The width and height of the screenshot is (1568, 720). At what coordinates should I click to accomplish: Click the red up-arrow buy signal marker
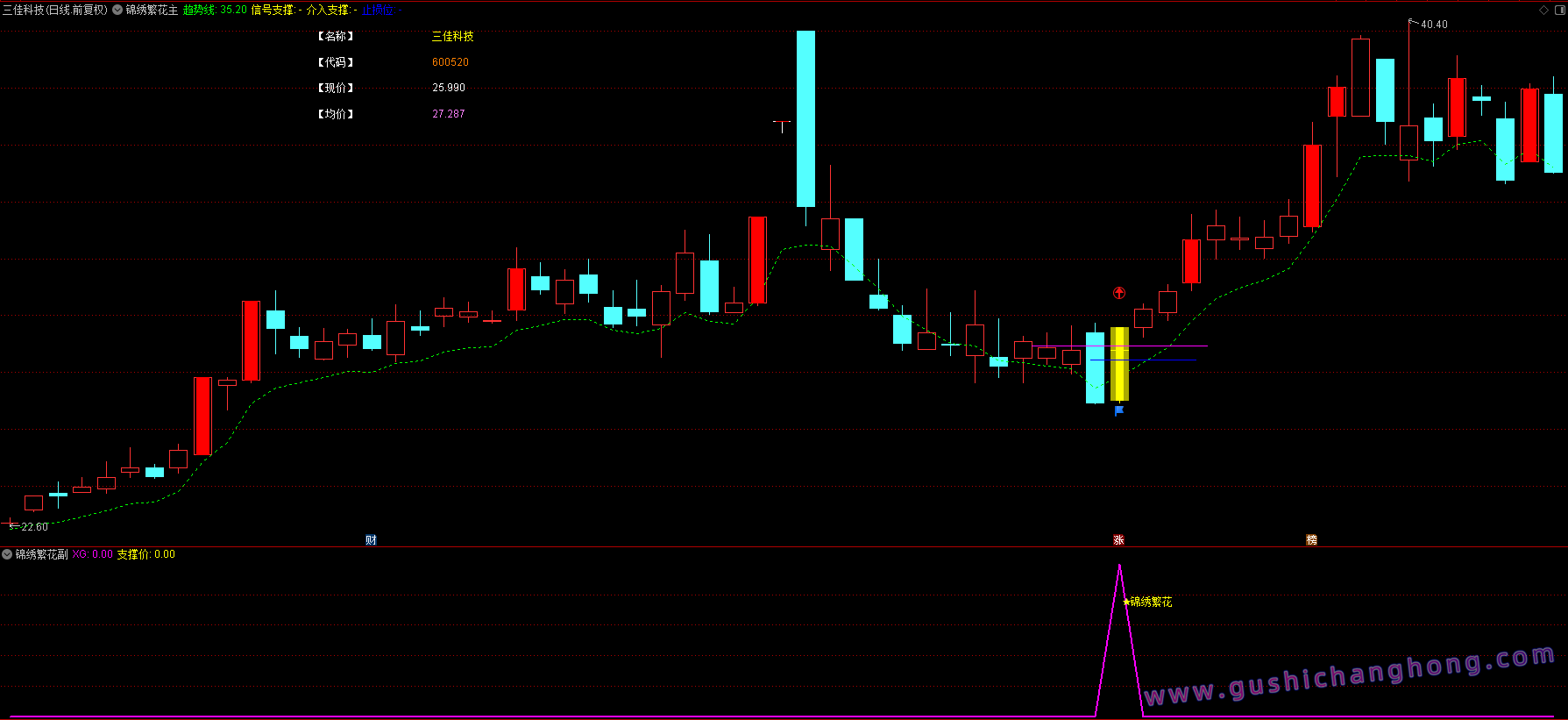(1119, 293)
